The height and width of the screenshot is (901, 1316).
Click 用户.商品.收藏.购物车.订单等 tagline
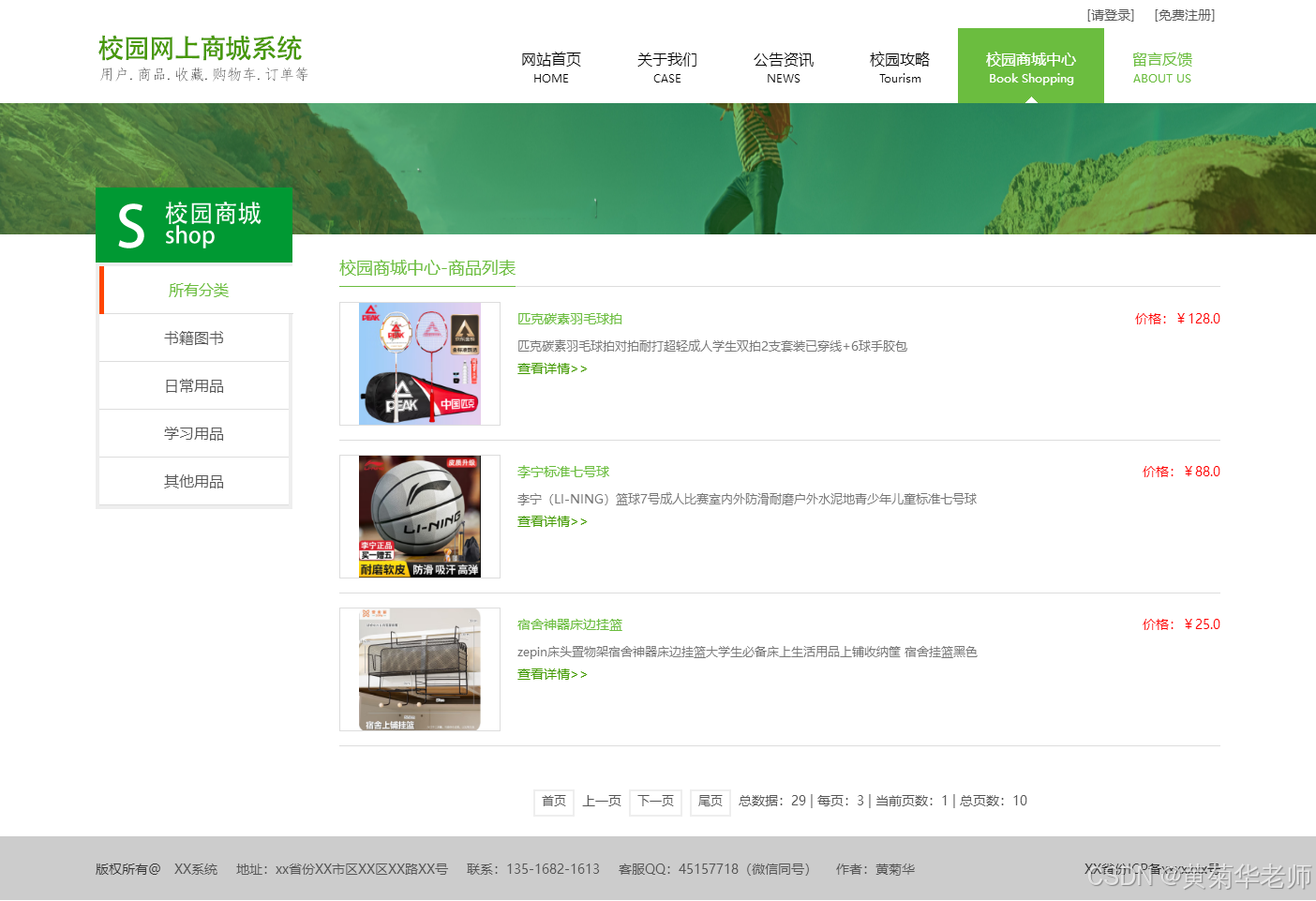pyautogui.click(x=204, y=74)
